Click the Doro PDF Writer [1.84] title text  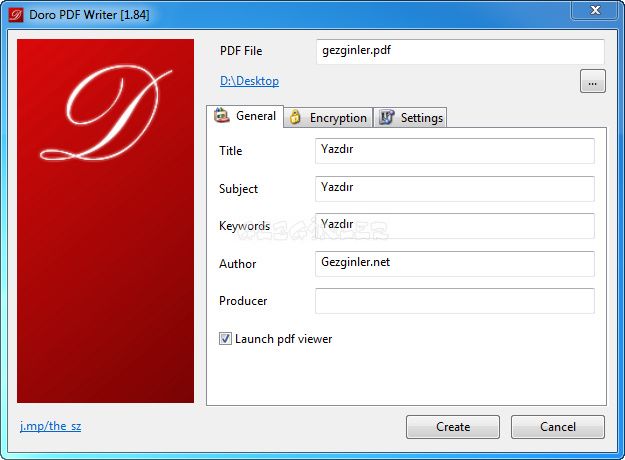coord(89,15)
